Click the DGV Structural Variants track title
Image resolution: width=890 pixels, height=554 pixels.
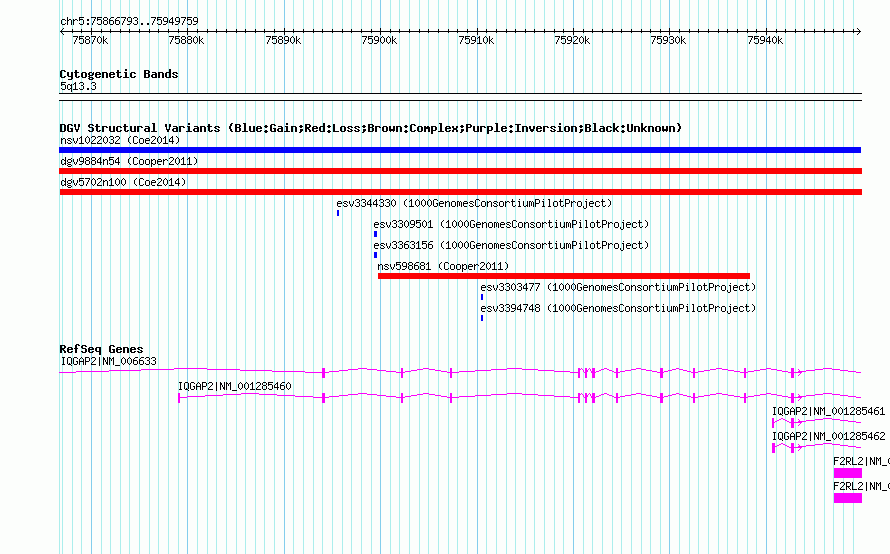coord(371,128)
